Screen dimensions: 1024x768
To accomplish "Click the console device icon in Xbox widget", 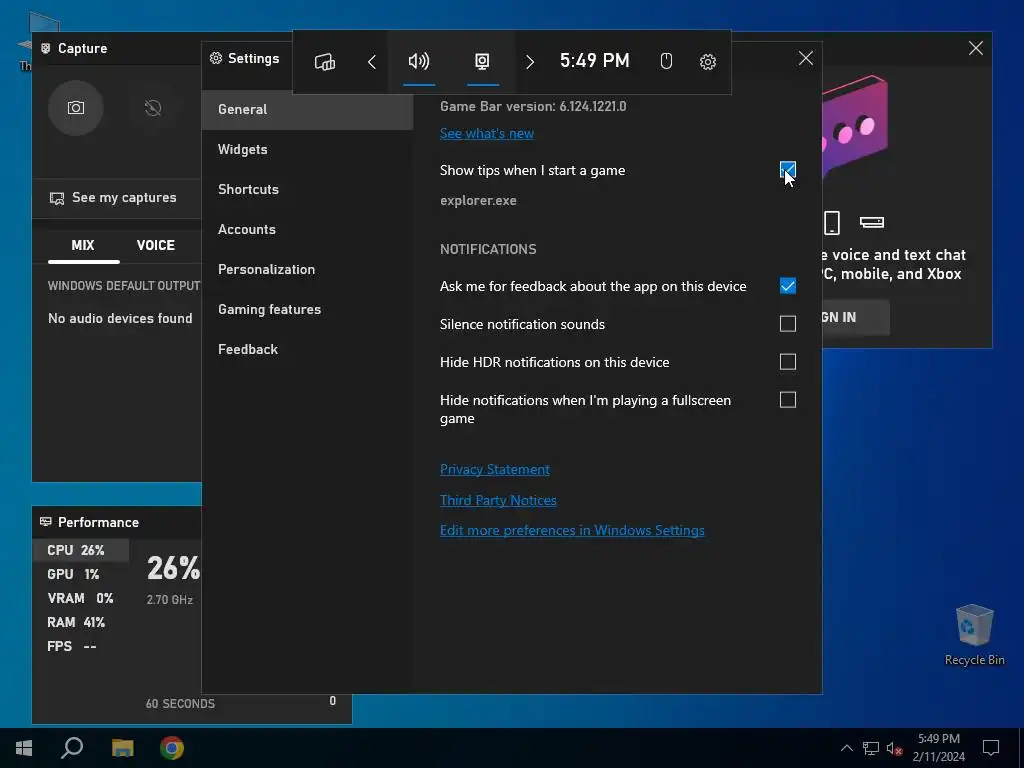I will pos(872,223).
